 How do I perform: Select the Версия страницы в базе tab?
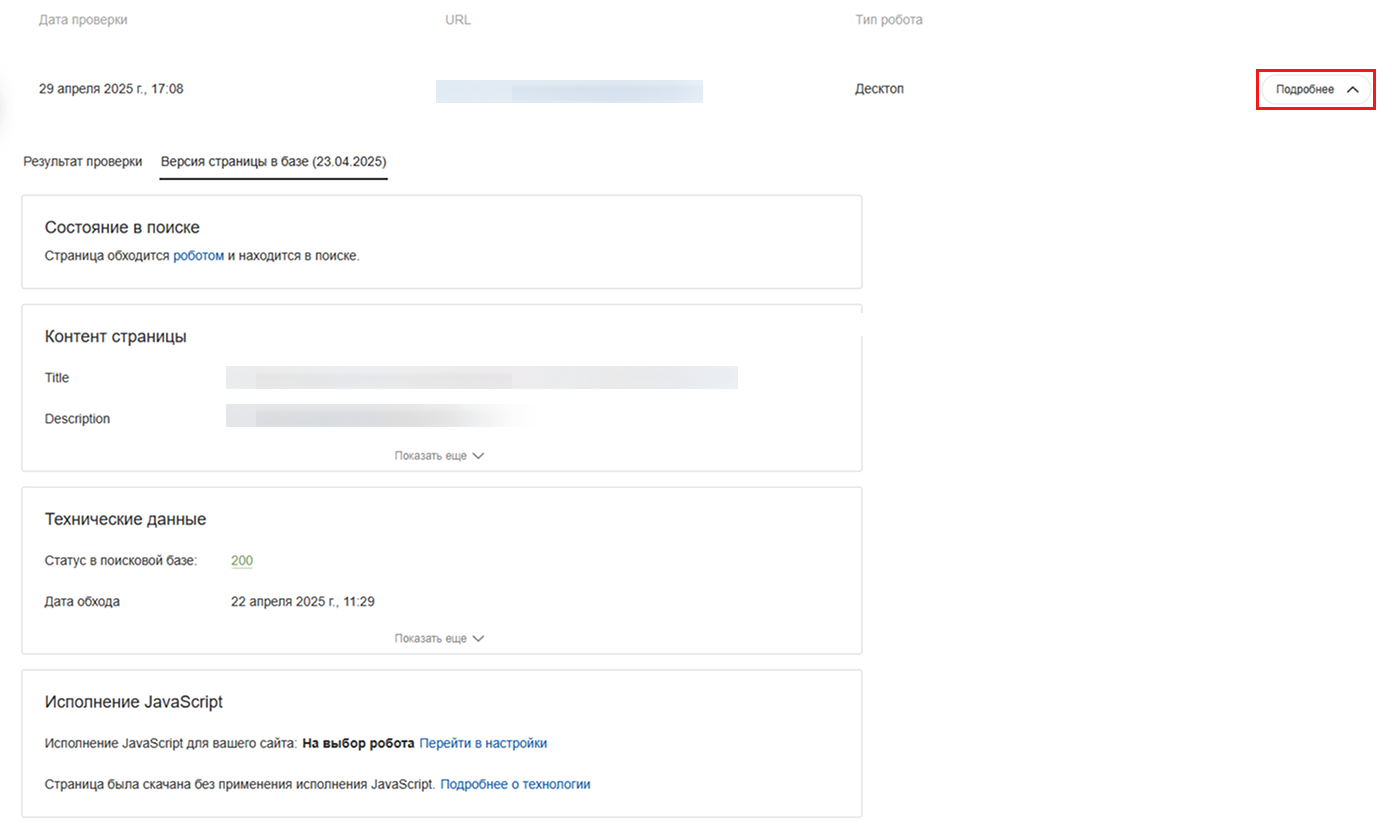274,161
